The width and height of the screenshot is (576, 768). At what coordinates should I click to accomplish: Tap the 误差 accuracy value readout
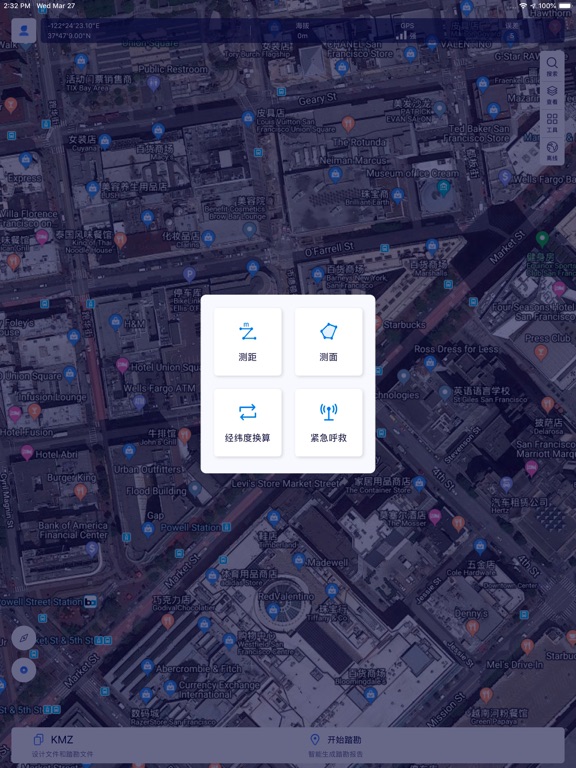pyautogui.click(x=512, y=30)
